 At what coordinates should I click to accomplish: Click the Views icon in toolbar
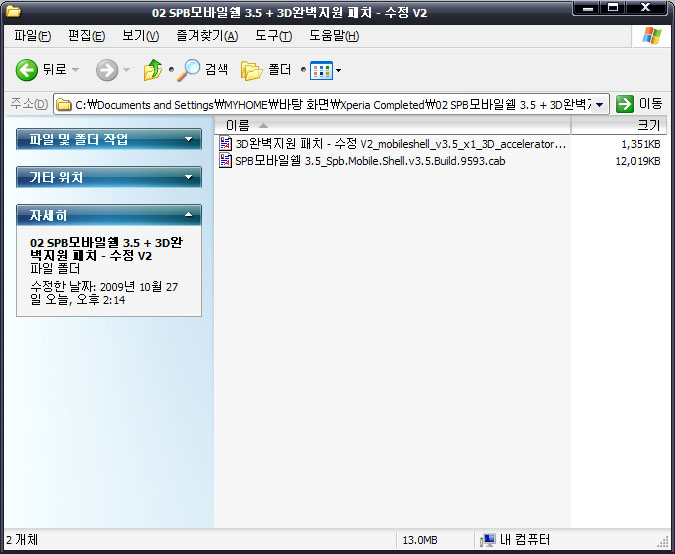point(321,70)
